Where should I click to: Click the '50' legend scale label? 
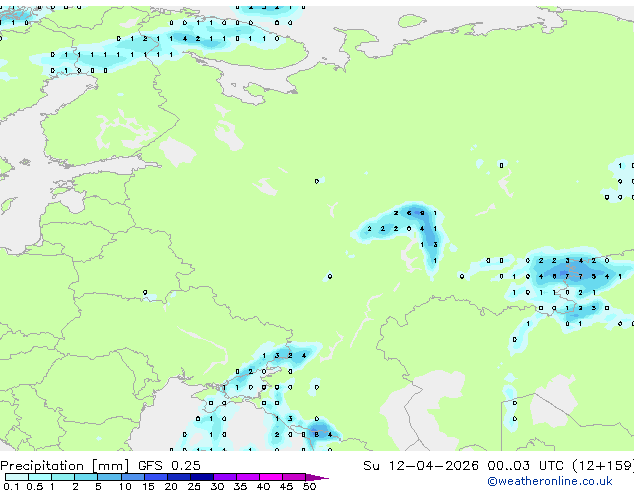click(x=309, y=486)
